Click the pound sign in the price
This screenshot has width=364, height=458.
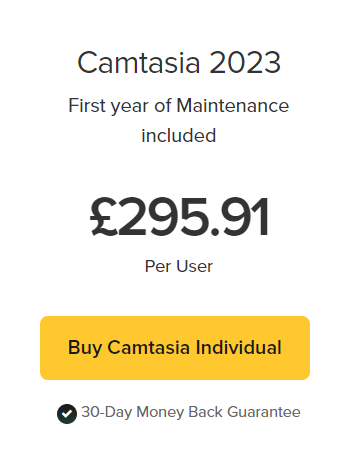coord(103,216)
